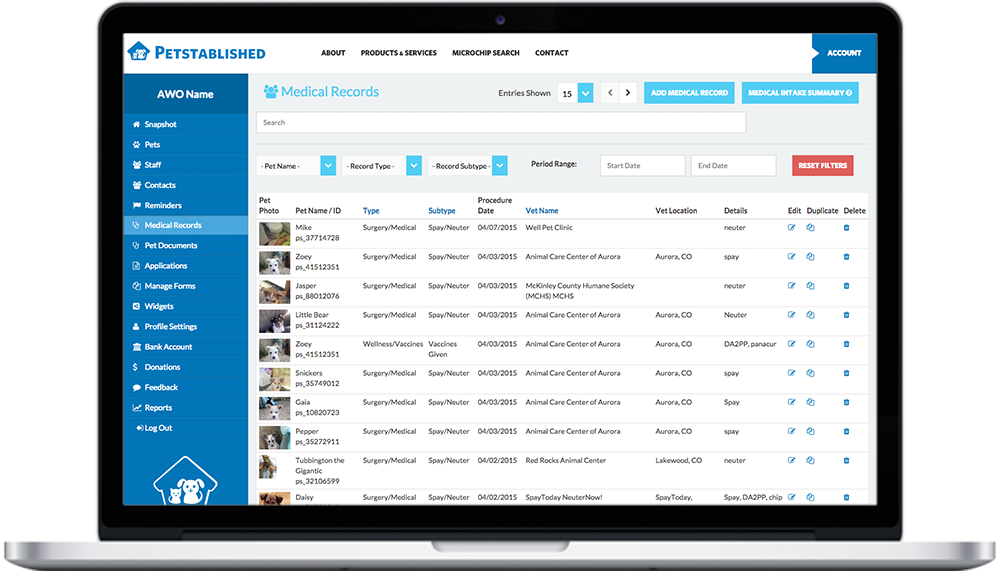Go to next page arrow

[x=628, y=93]
